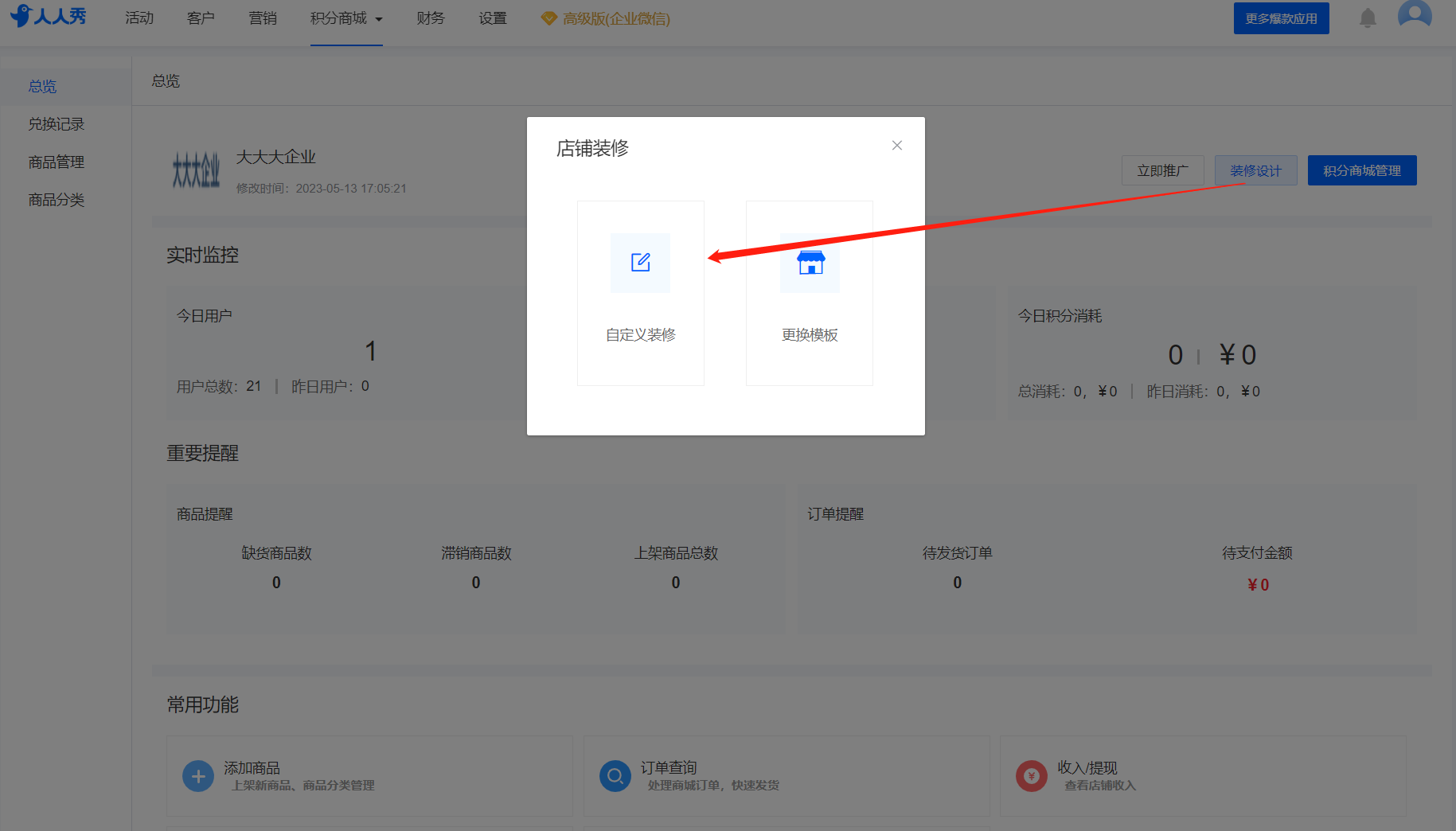Click the 积分商城管理 button
Viewport: 1456px width, 831px height.
click(1362, 170)
